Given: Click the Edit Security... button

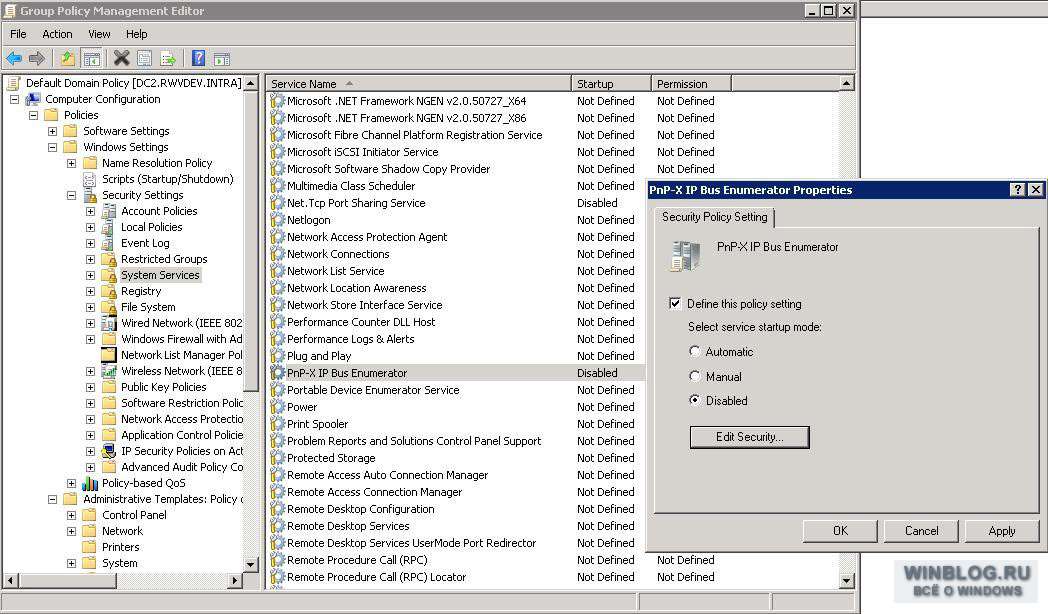Looking at the screenshot, I should pyautogui.click(x=749, y=437).
